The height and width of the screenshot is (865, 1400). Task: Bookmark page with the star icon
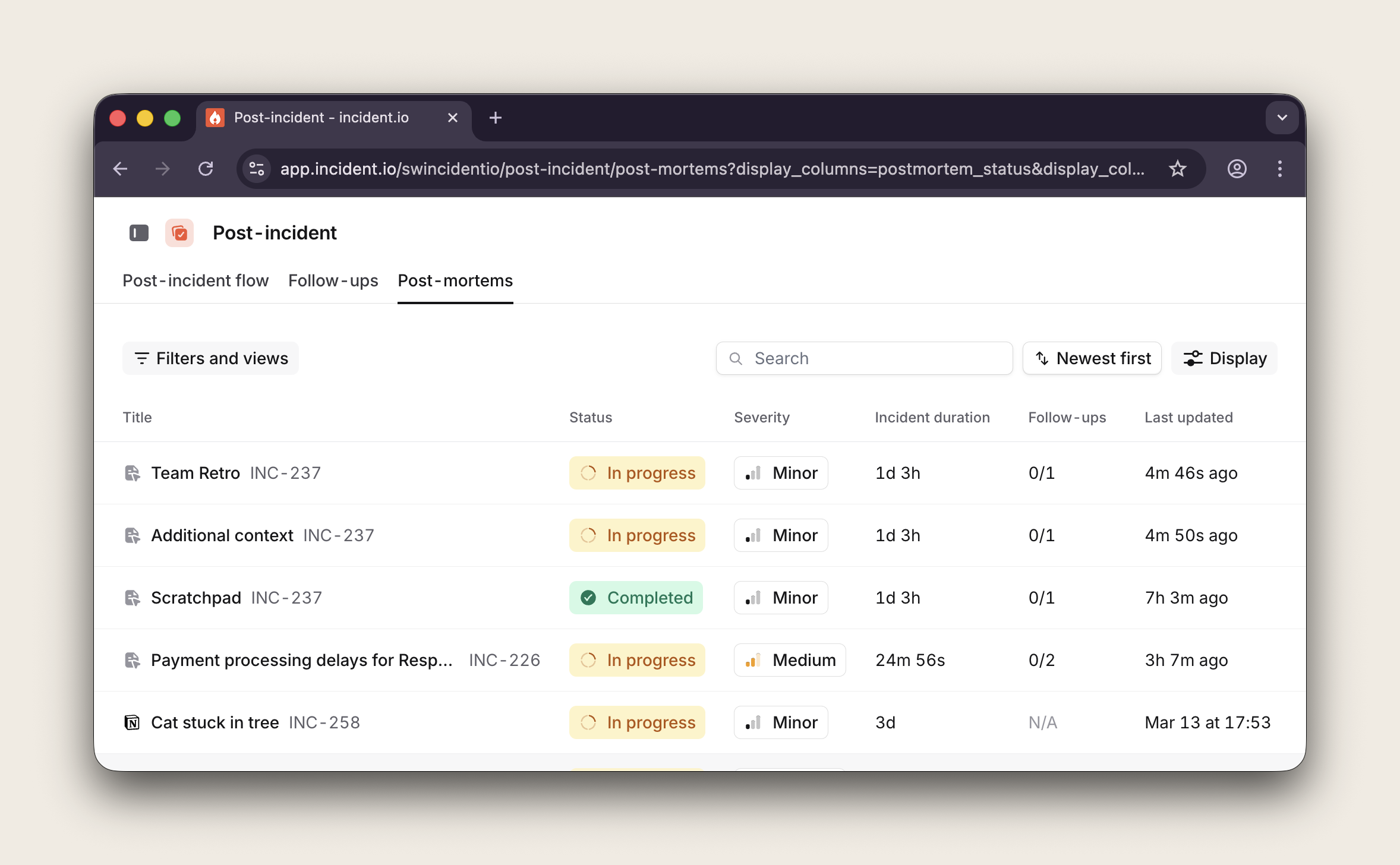[1177, 169]
